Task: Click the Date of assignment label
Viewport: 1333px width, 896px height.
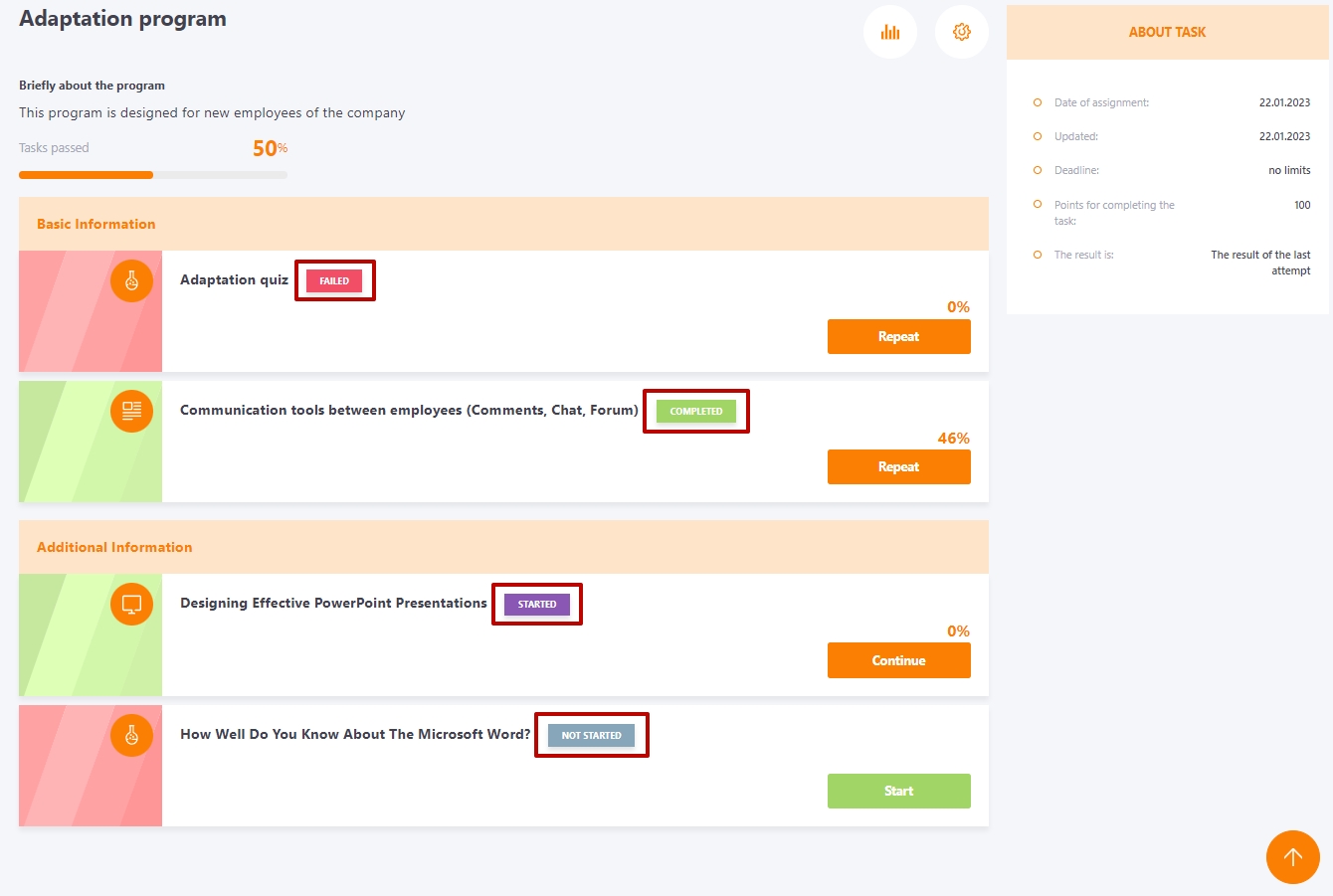Action: click(x=1101, y=102)
